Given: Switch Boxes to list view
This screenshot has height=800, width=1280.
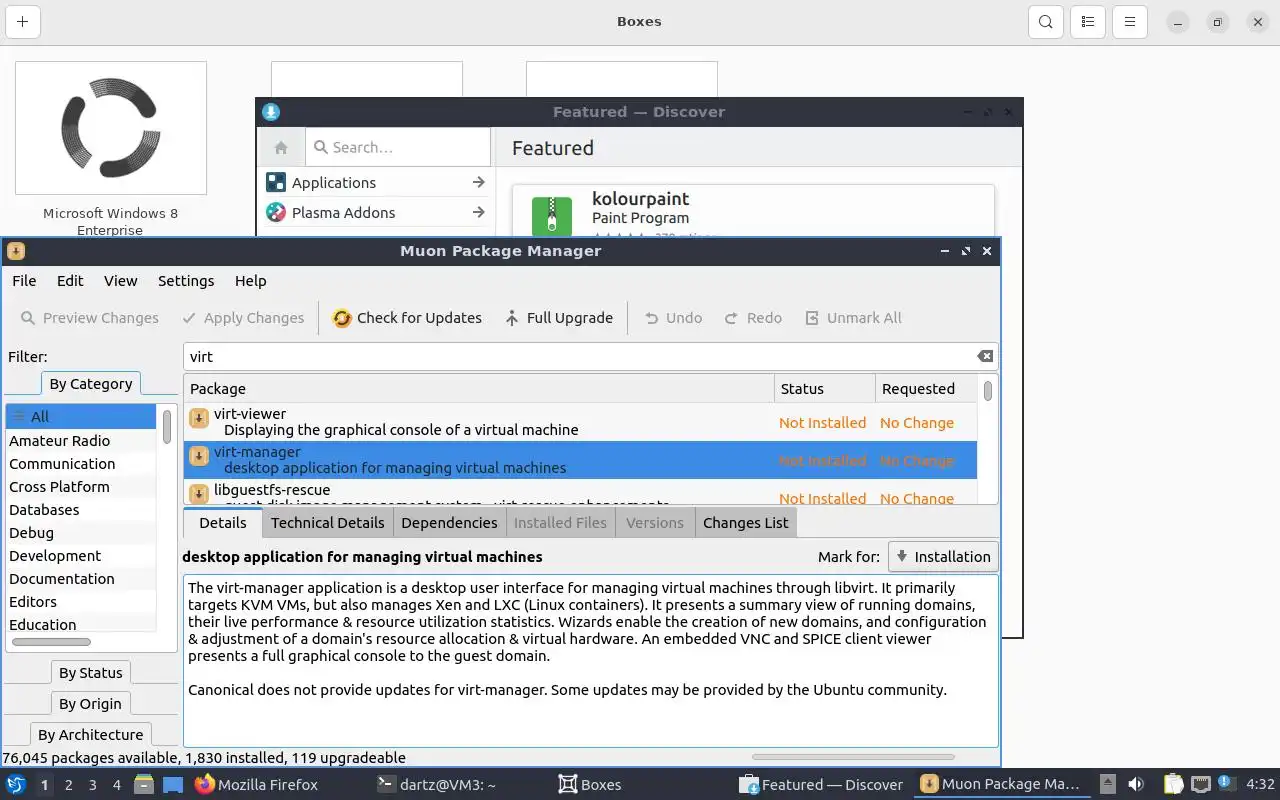Looking at the screenshot, I should click(1088, 22).
